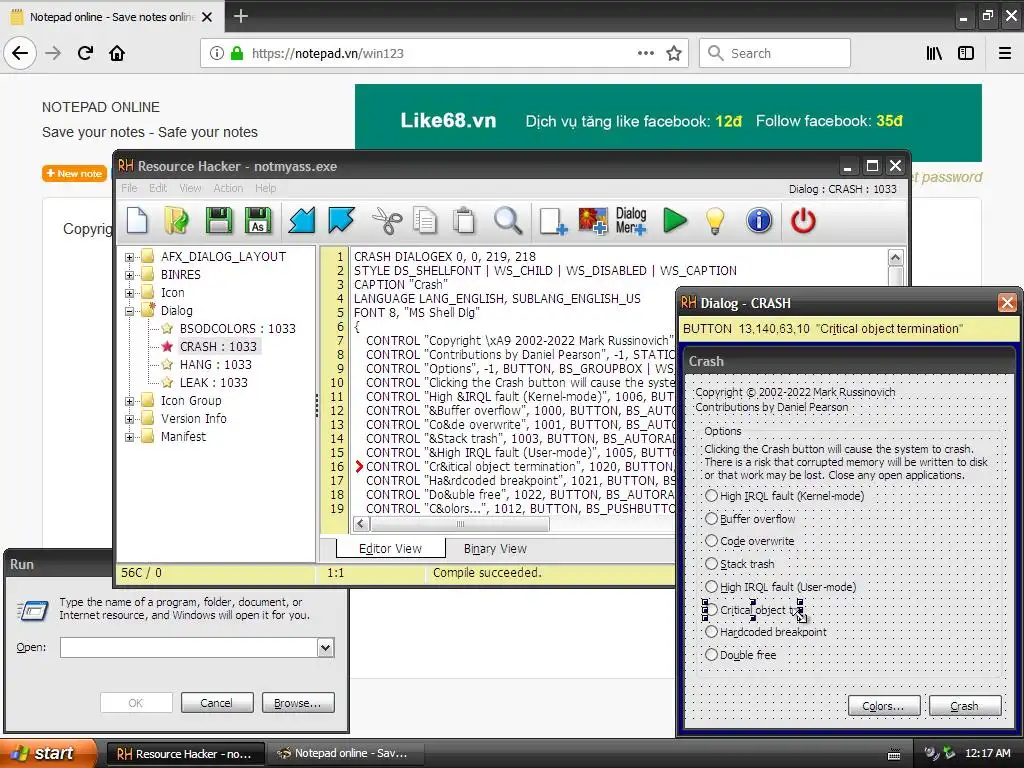This screenshot has height=768, width=1024.
Task: Open the page actions three-dot menu
Action: click(646, 53)
